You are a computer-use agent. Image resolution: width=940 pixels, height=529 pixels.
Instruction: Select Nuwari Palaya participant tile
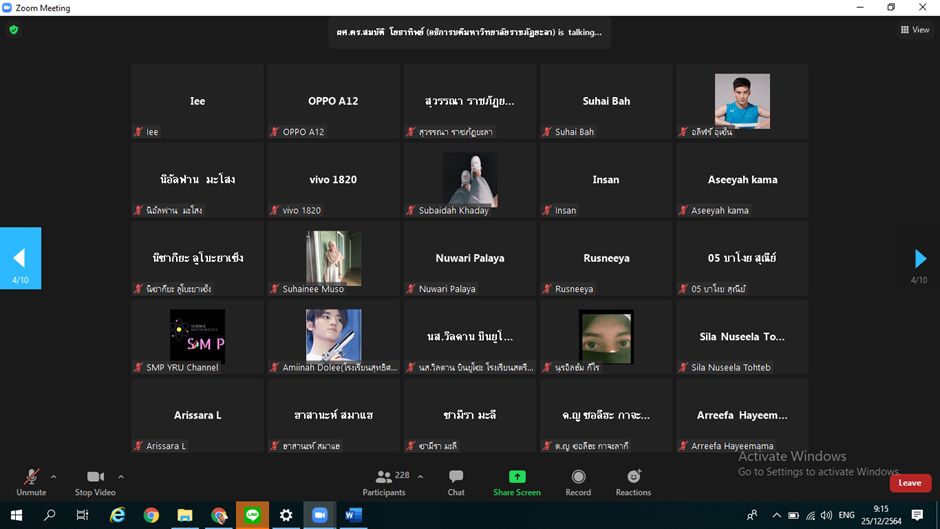coord(470,259)
